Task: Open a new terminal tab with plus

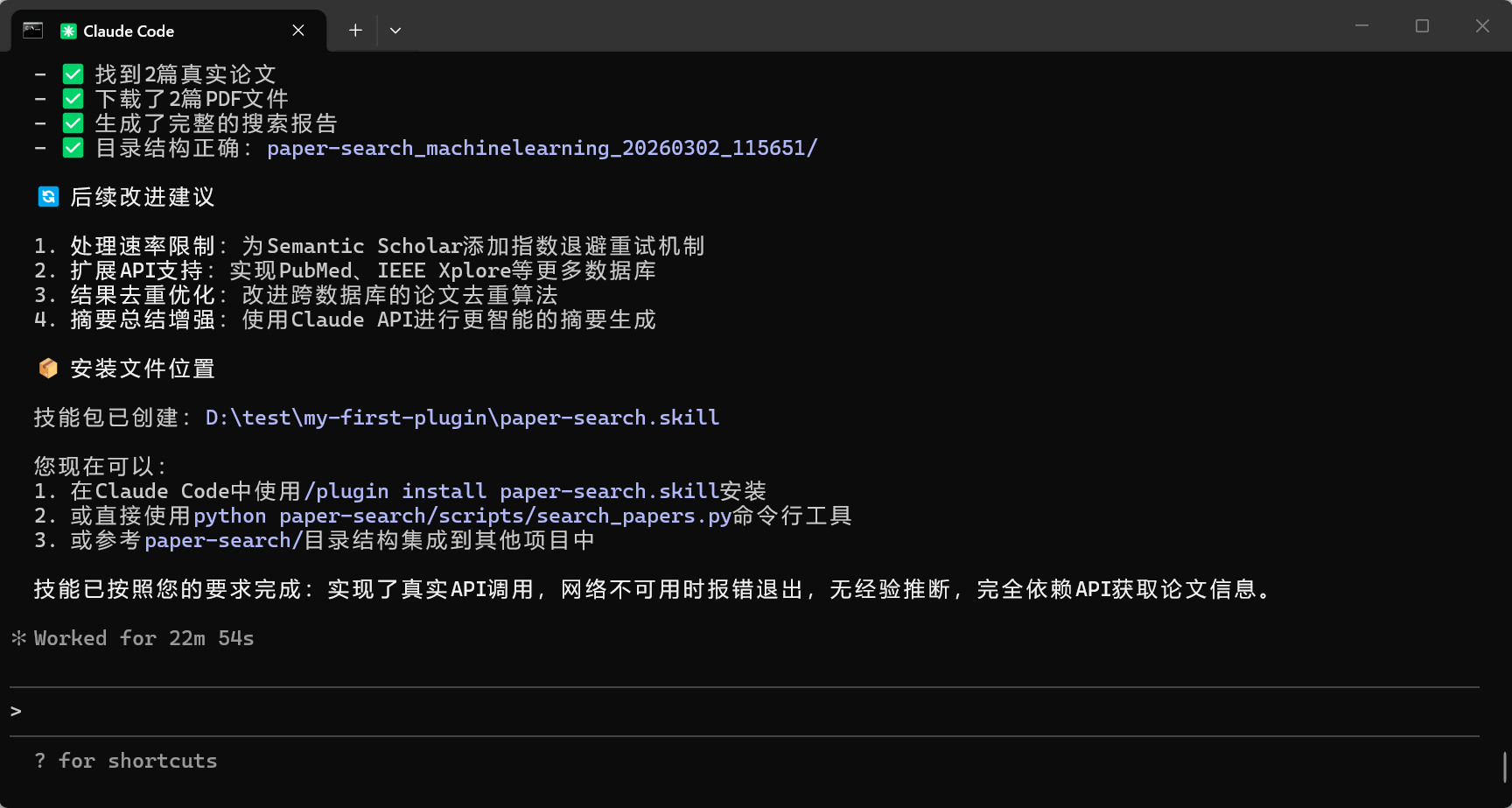Action: point(355,31)
